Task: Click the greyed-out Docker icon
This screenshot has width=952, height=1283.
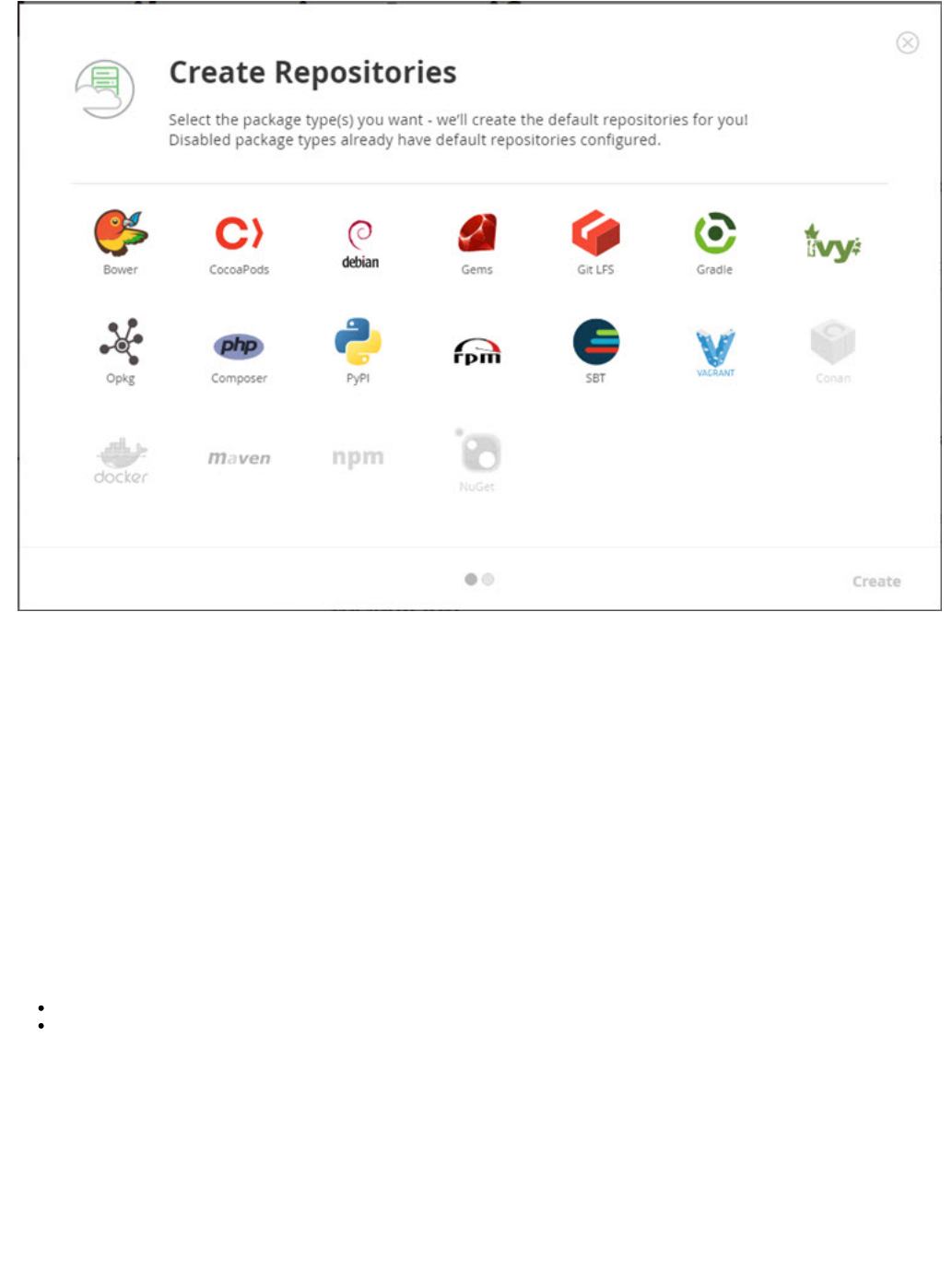Action: point(121,461)
